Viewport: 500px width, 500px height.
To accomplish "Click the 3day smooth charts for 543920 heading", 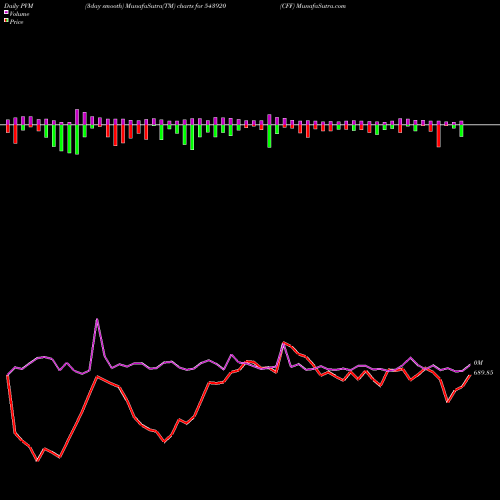I will pyautogui.click(x=156, y=6).
